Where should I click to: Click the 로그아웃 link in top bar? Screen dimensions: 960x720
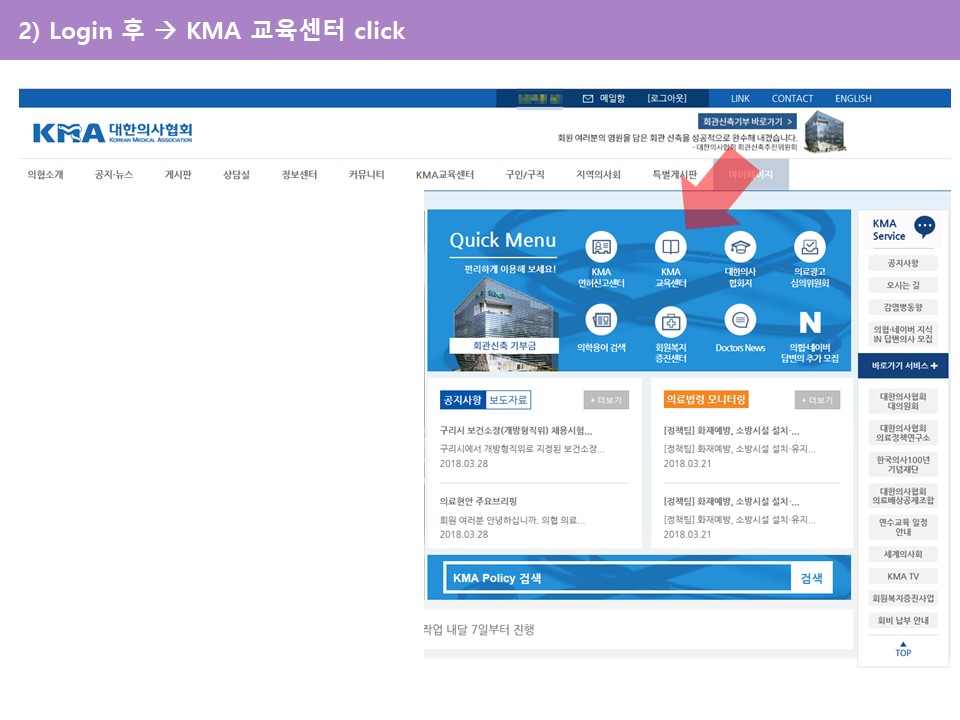coord(667,98)
